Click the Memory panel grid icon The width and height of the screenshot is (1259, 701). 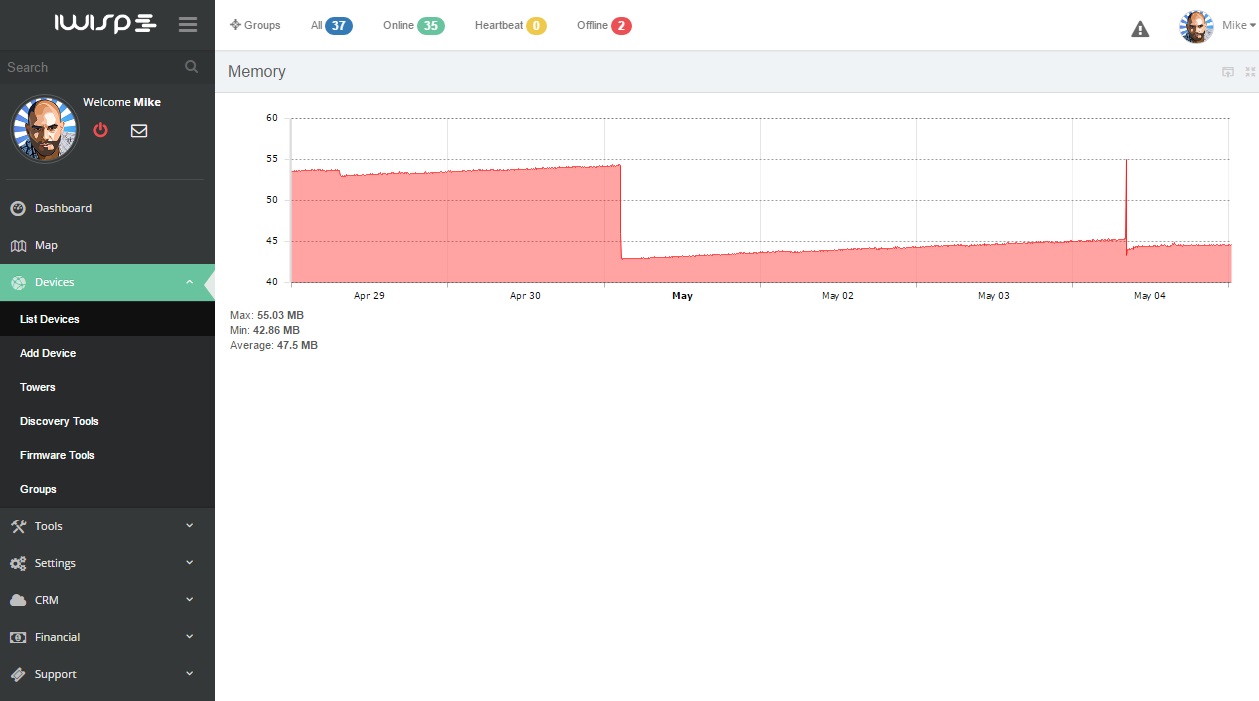[x=1250, y=72]
